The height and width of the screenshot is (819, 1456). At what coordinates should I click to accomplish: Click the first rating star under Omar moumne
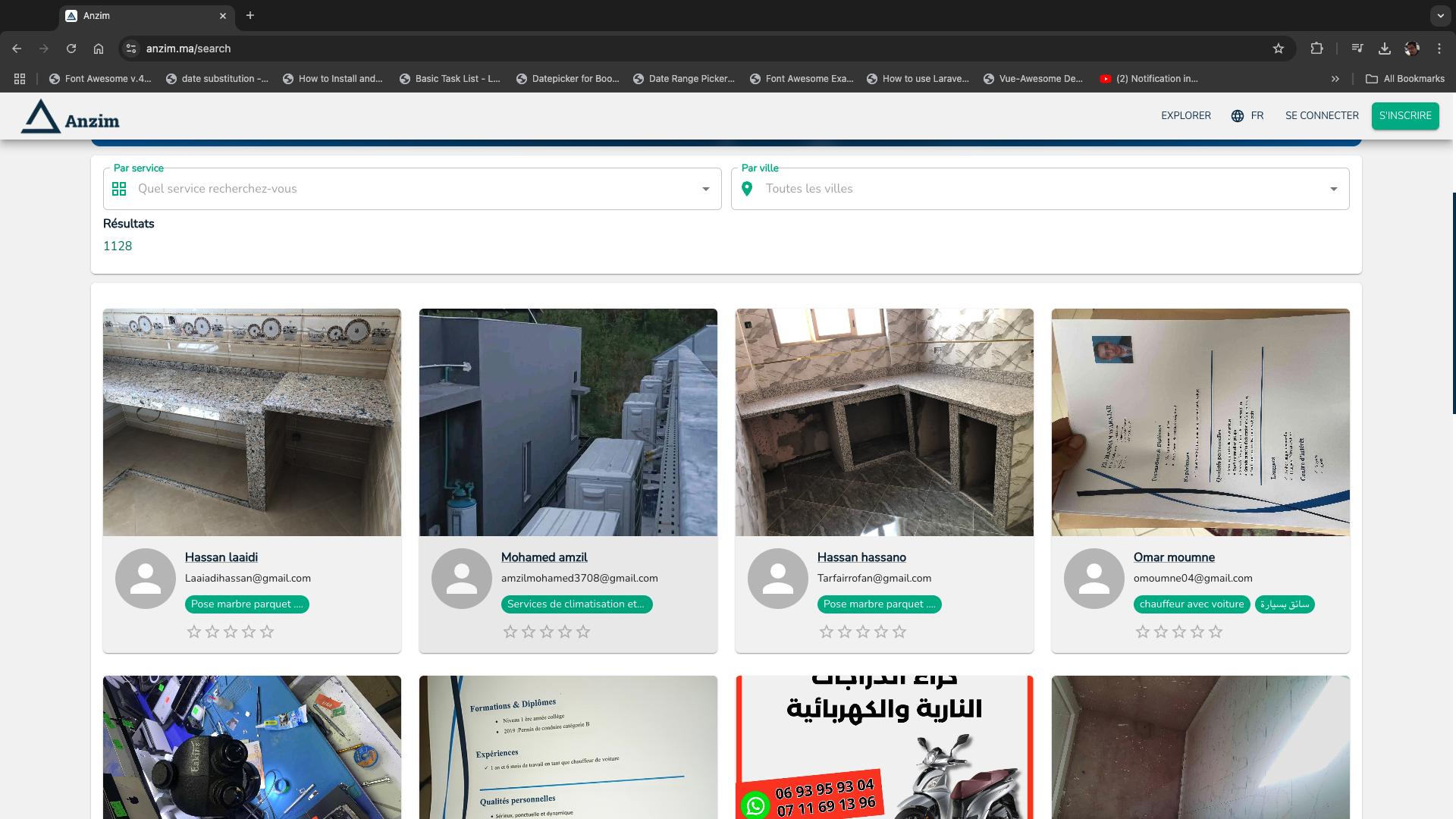pos(1143,631)
